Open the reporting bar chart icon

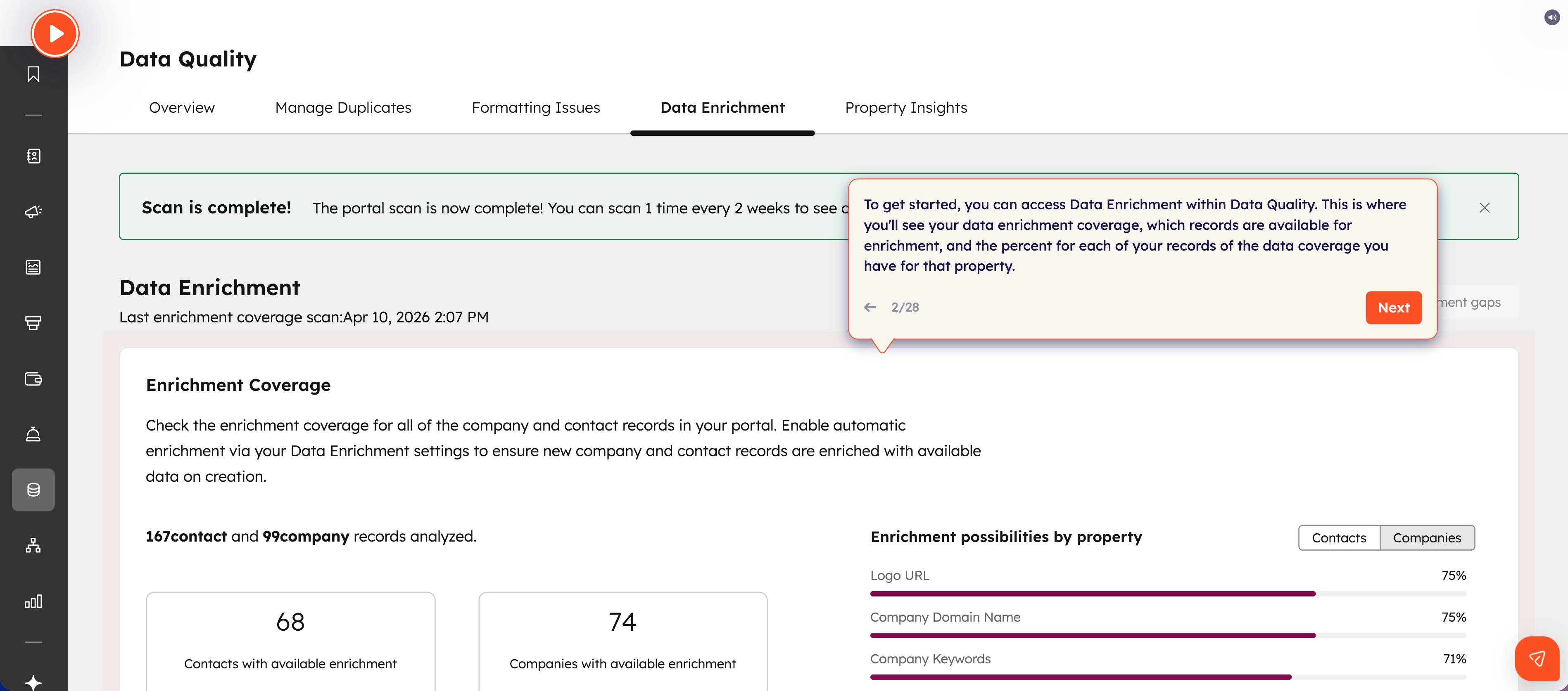pyautogui.click(x=33, y=601)
